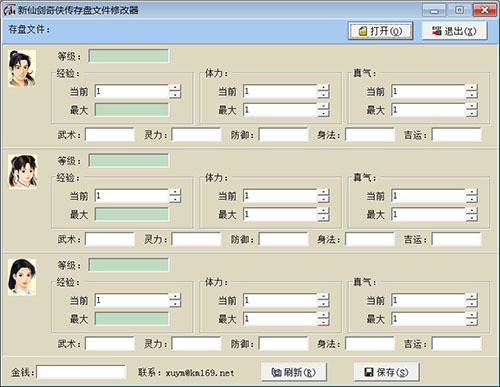Click third character's 真气 当前 value field
The image size is (500, 387).
(x=429, y=300)
